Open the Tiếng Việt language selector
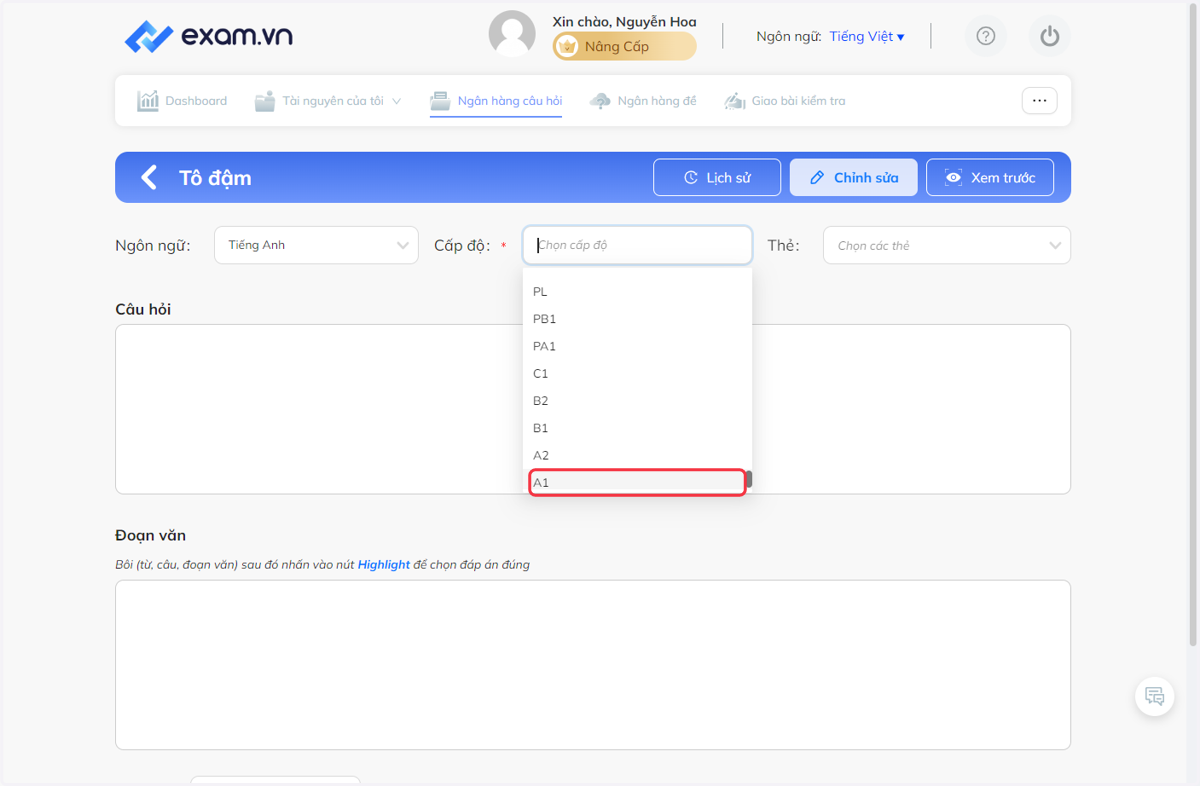 (x=866, y=36)
